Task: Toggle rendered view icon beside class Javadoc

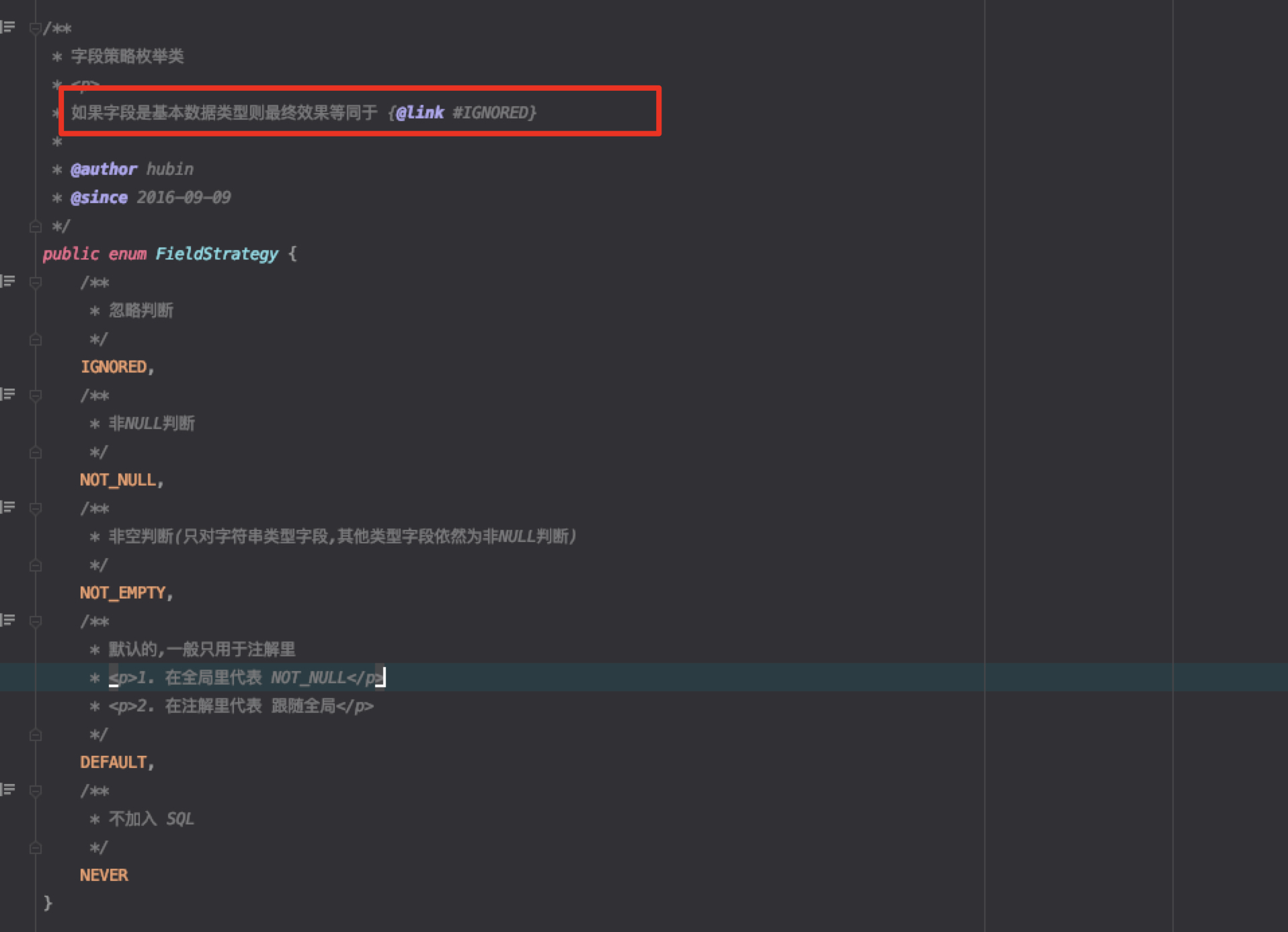Action: [8, 27]
